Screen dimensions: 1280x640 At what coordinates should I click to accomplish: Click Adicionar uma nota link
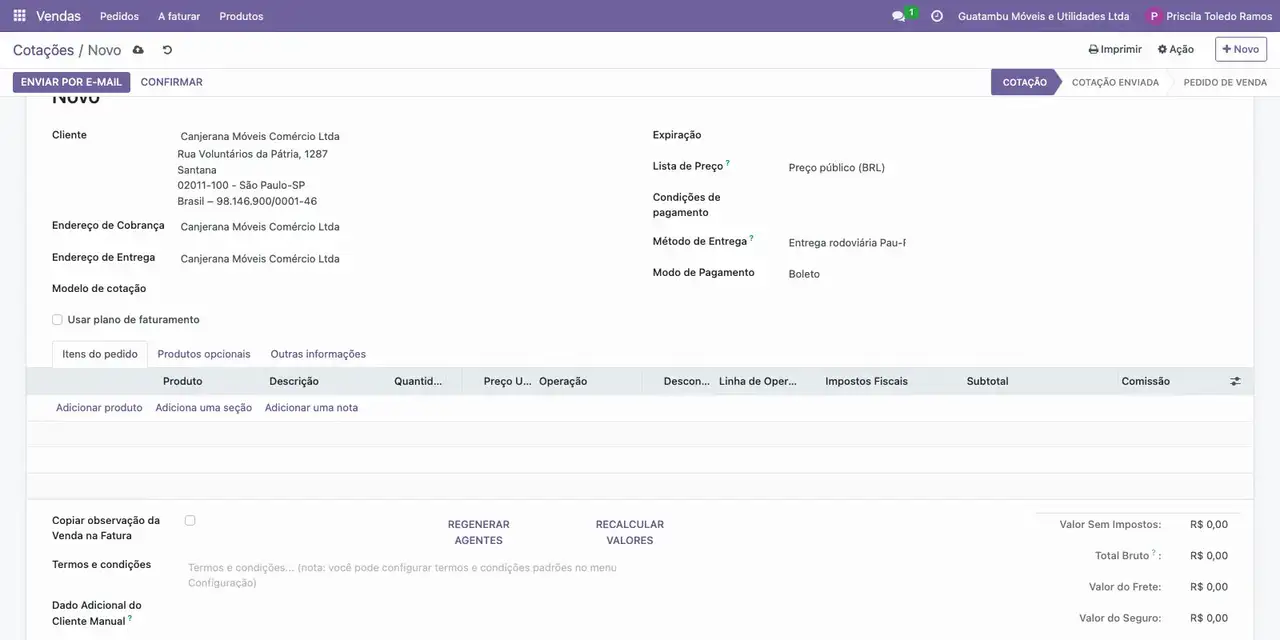coord(311,408)
